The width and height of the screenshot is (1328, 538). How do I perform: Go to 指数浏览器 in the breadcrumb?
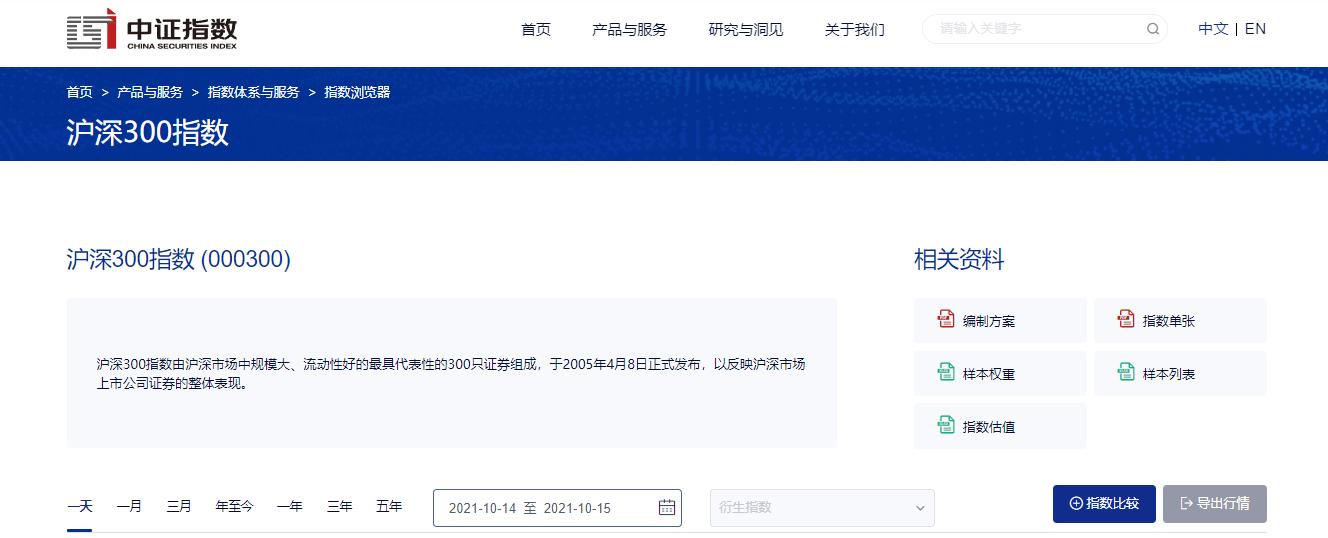click(x=357, y=92)
